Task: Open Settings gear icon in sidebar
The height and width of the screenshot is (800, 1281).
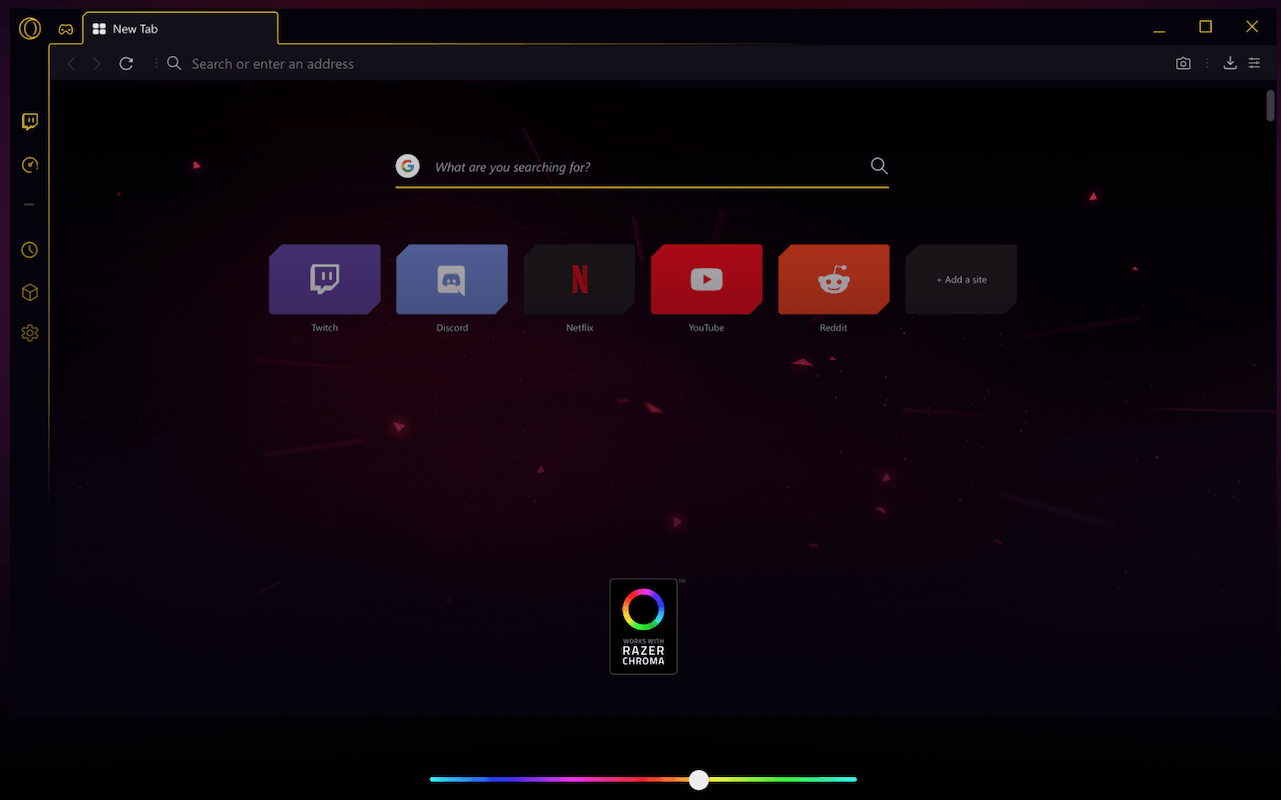Action: tap(30, 333)
